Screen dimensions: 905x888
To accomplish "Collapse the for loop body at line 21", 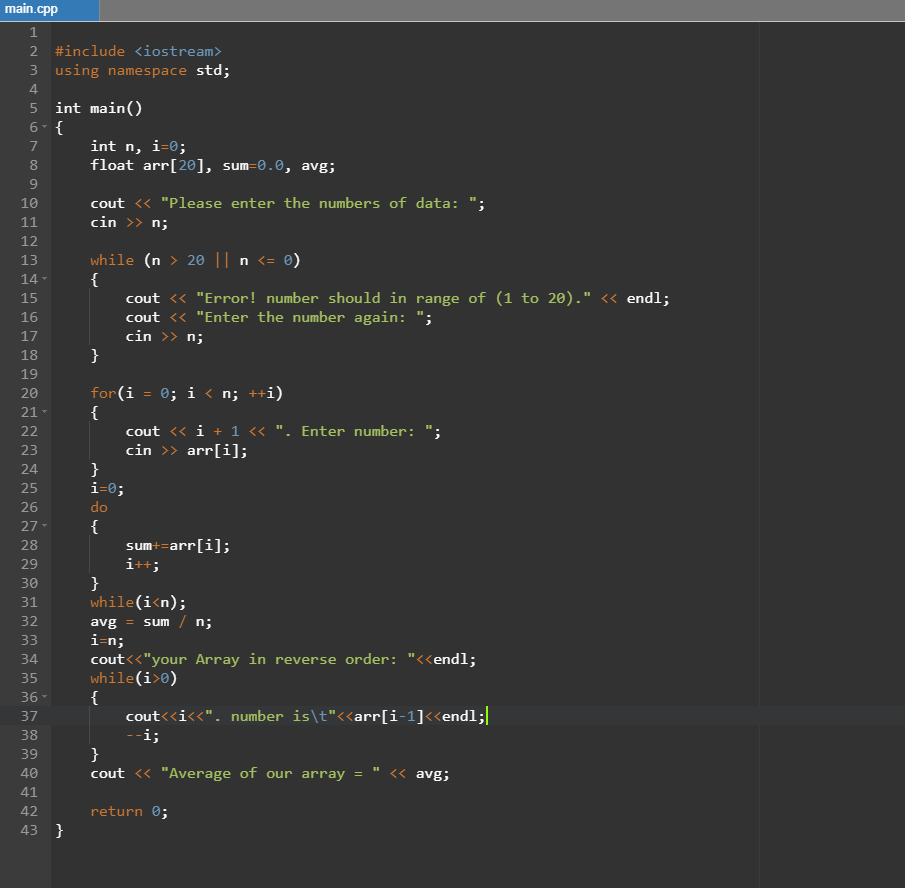I will pos(46,412).
